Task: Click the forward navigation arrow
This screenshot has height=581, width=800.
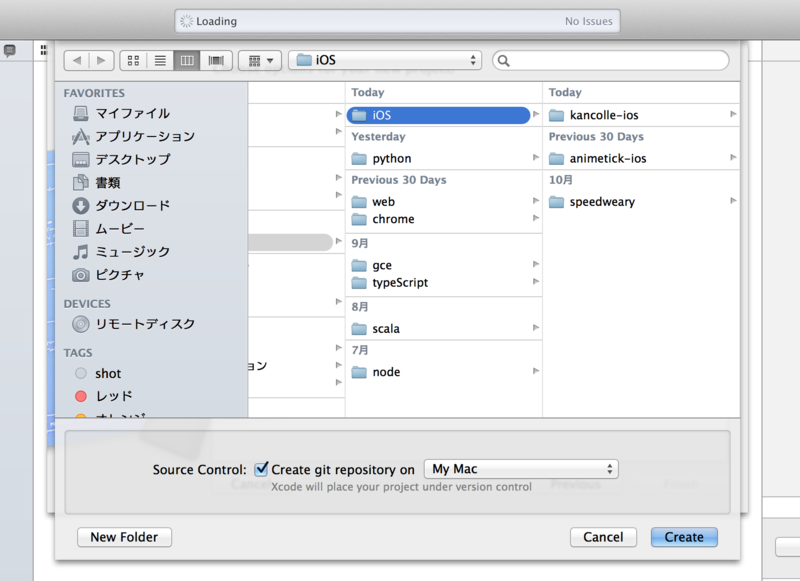Action: pos(103,60)
